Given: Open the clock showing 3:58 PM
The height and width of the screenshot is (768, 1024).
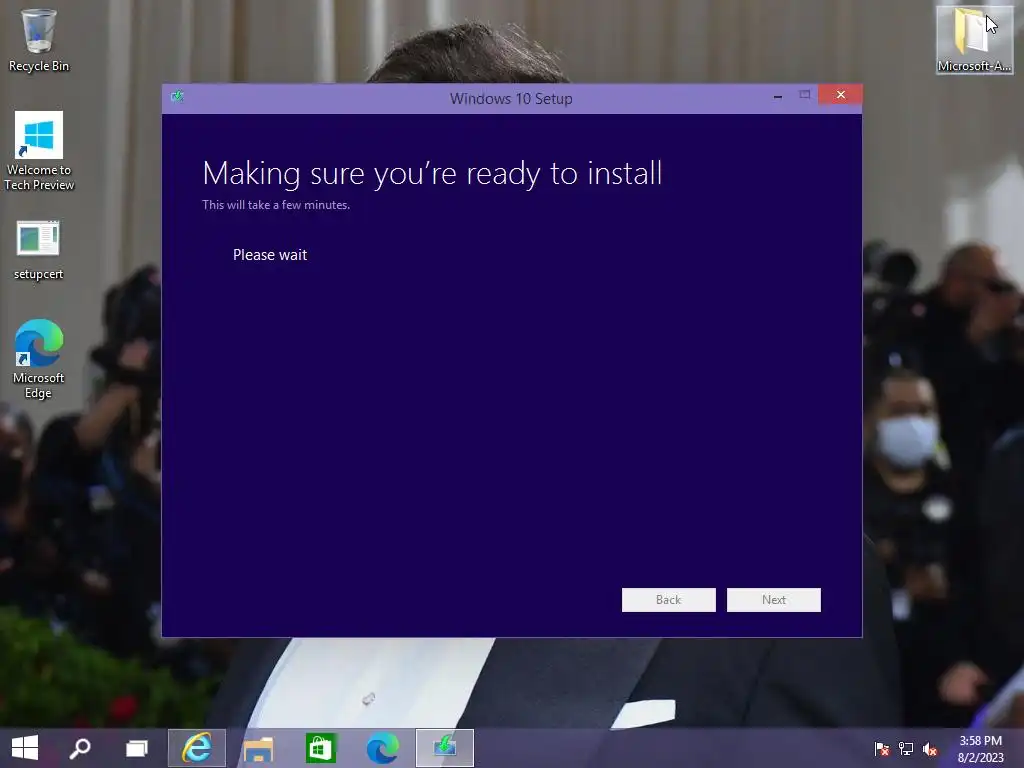Looking at the screenshot, I should pos(980,748).
